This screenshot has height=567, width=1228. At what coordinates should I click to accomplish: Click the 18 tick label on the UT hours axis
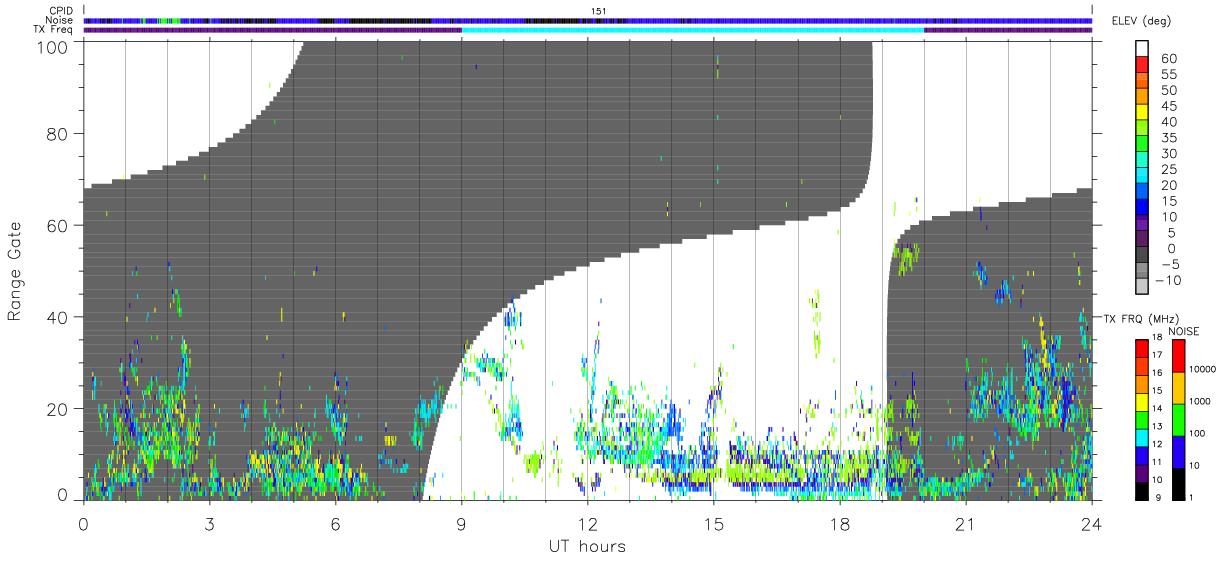[x=840, y=524]
